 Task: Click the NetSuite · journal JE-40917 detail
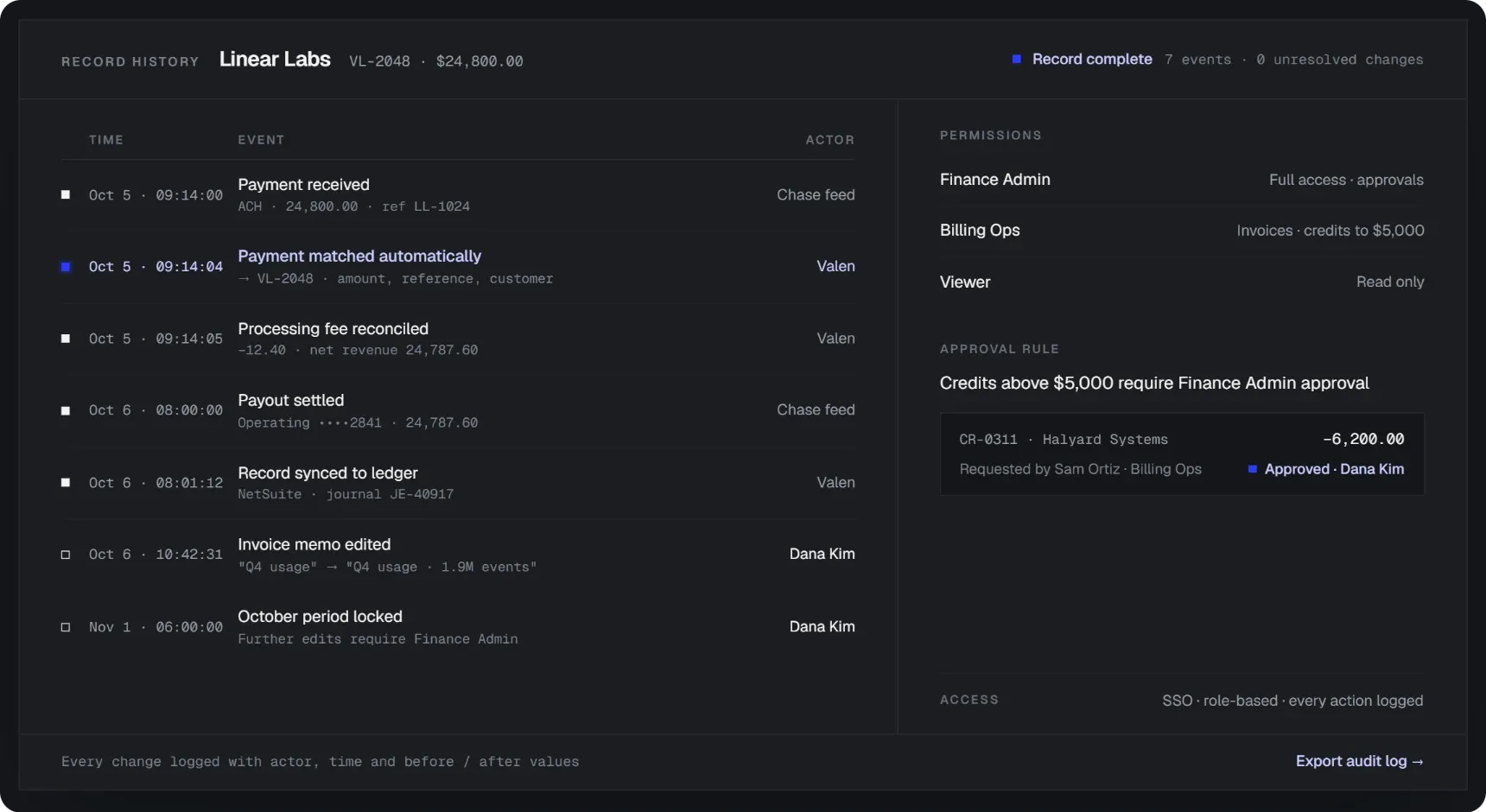pos(346,494)
